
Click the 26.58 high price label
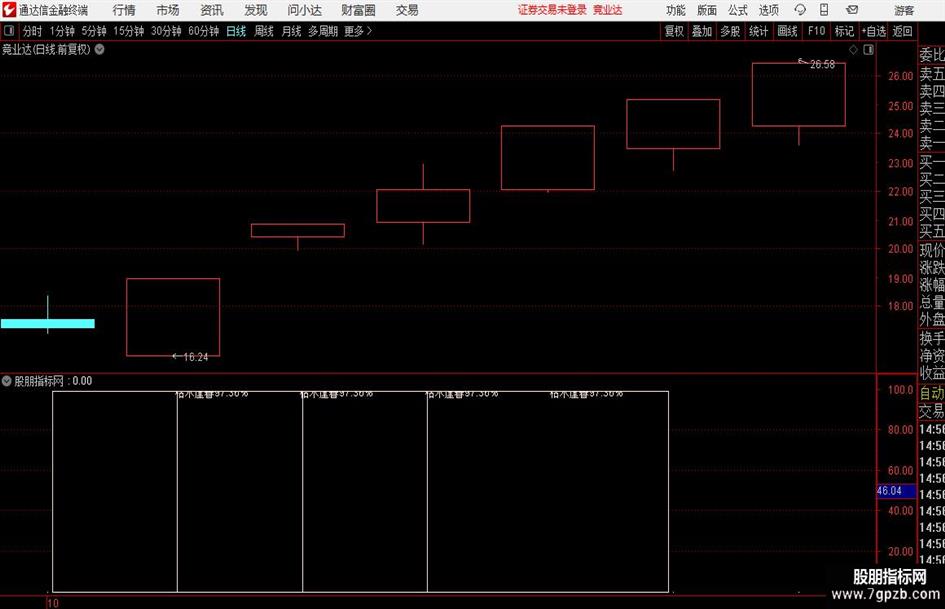click(x=823, y=65)
